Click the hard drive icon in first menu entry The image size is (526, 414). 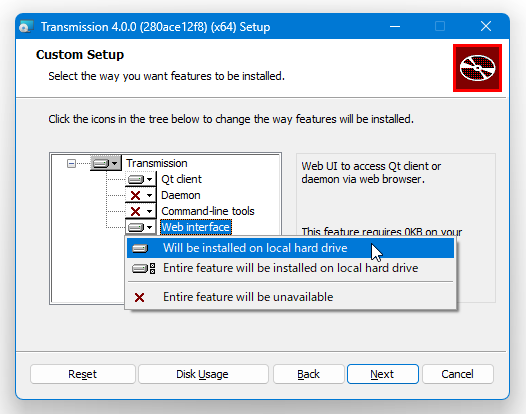click(140, 249)
